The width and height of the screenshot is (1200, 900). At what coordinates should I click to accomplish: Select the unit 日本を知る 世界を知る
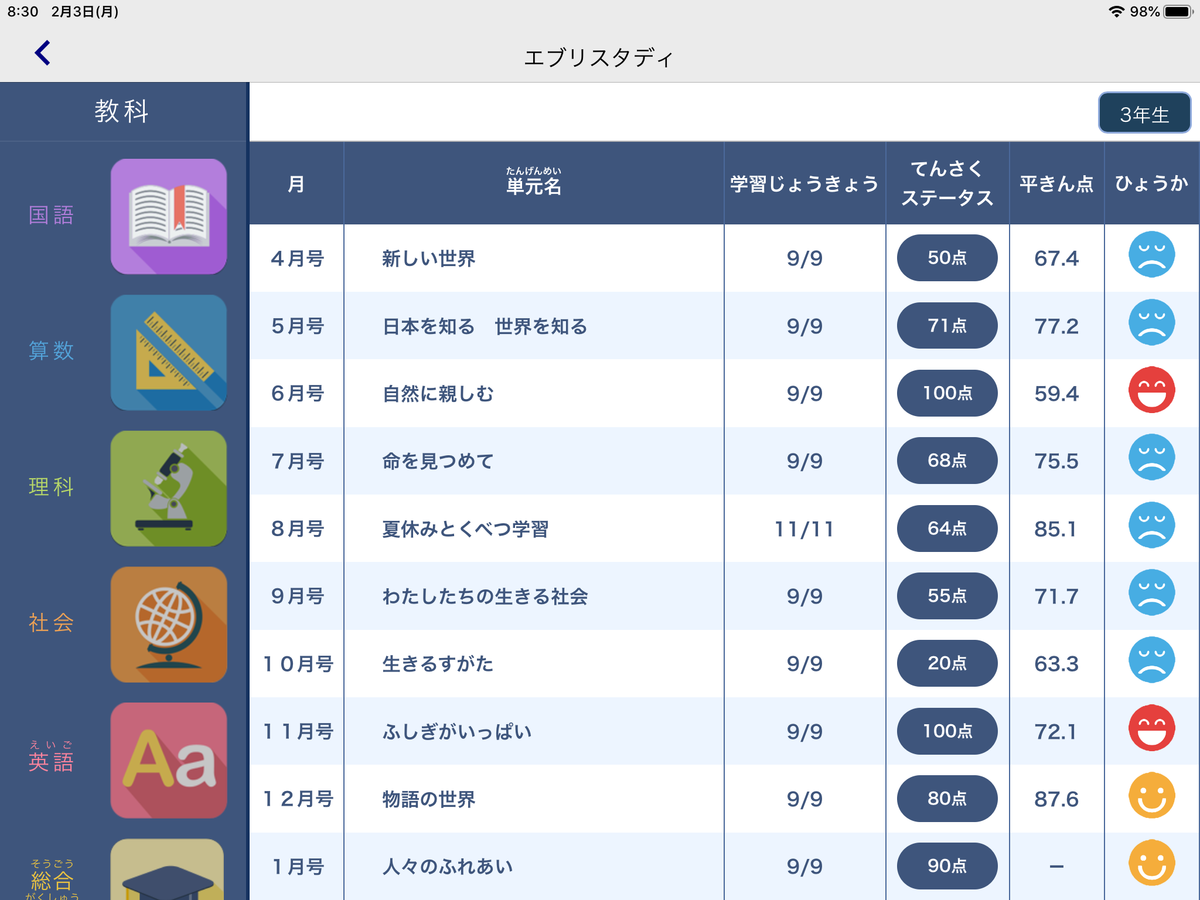click(x=485, y=327)
